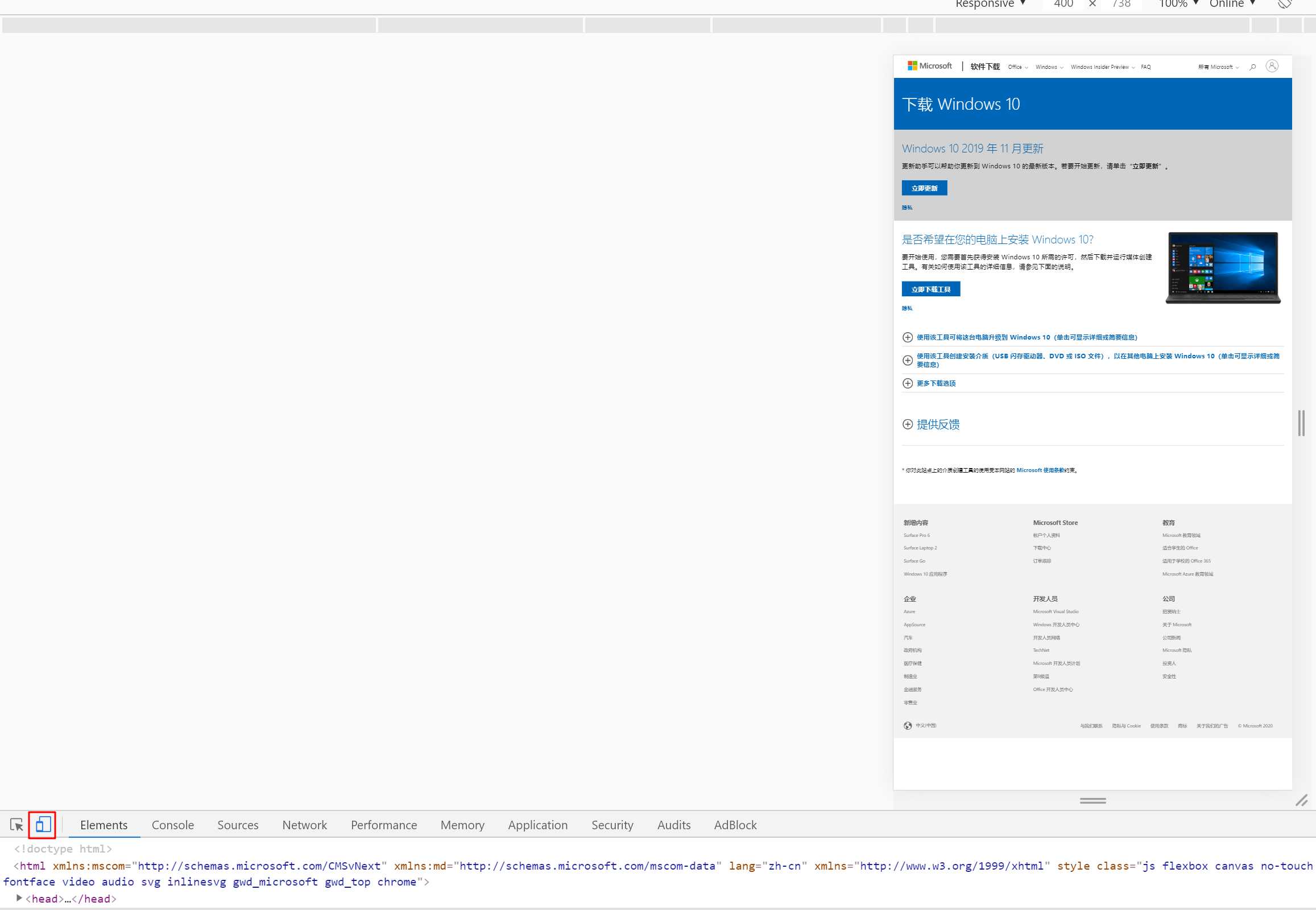Click the plus icon beside 提供反馈
The image size is (1316, 910).
point(907,424)
